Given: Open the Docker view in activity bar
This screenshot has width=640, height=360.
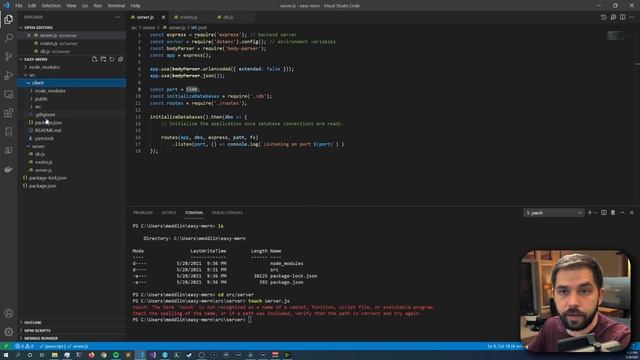Looking at the screenshot, I should pyautogui.click(x=9, y=169).
